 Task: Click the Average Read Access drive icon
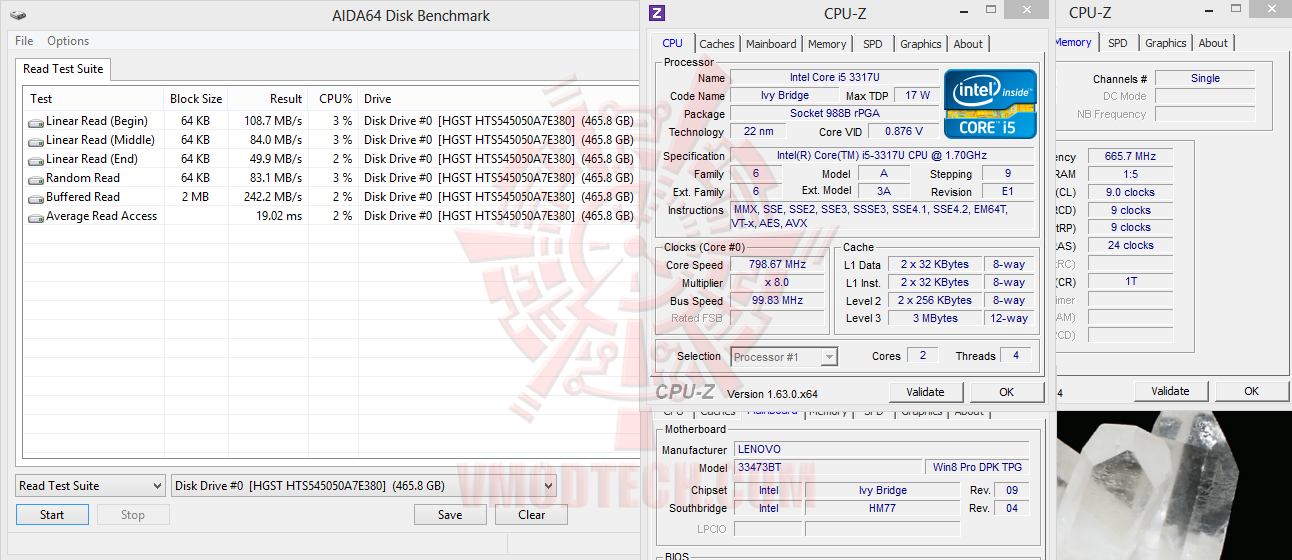pos(36,217)
